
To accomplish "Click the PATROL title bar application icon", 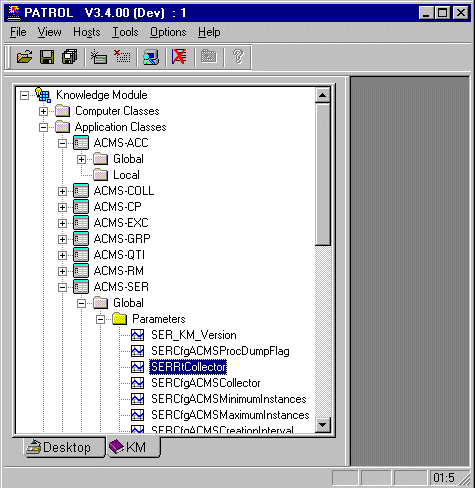I will 14,13.
